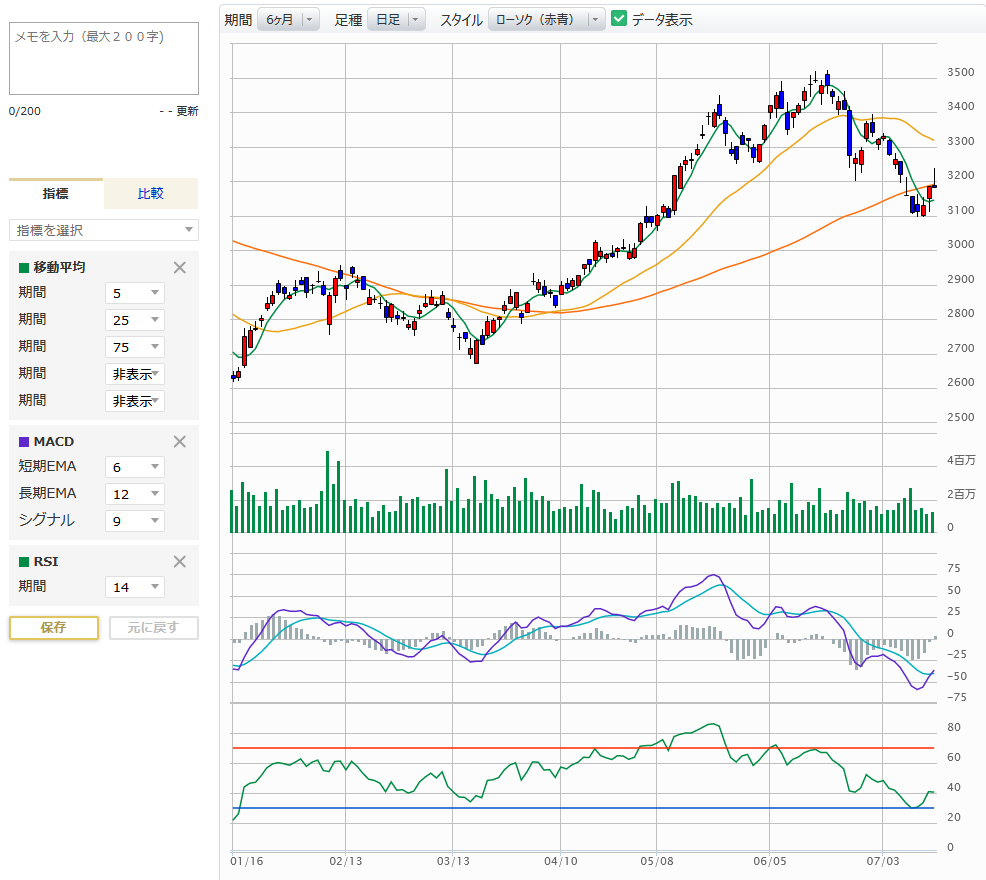
Task: Open MACD 短期EMA dropdown
Action: pos(134,466)
